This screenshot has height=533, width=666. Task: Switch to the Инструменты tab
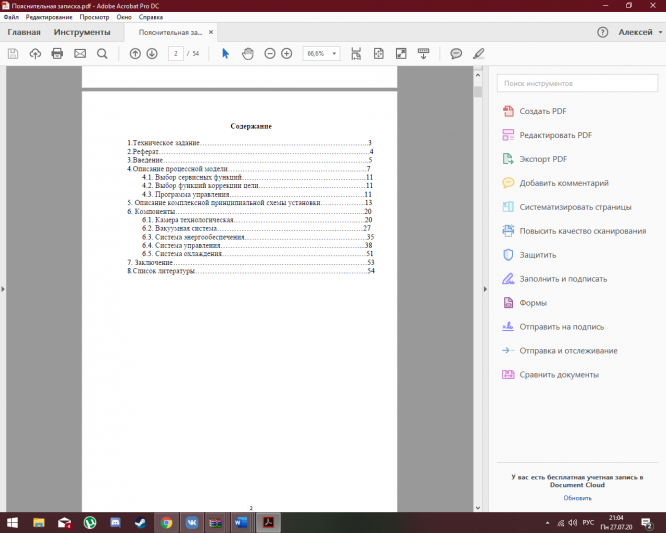(x=82, y=32)
